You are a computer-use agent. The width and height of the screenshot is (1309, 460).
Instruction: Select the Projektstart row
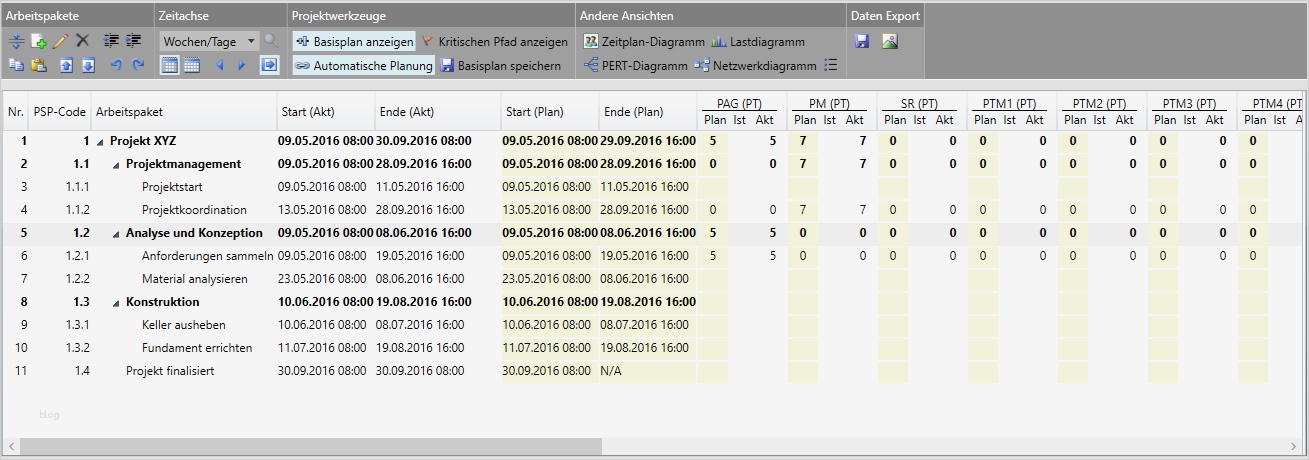pos(654,187)
